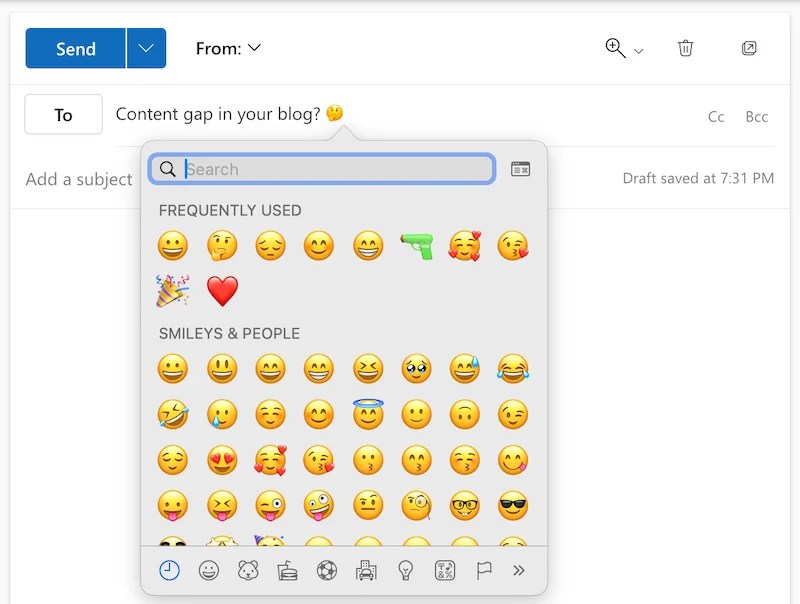Click inside the emoji Search field
This screenshot has height=604, width=800.
320,169
